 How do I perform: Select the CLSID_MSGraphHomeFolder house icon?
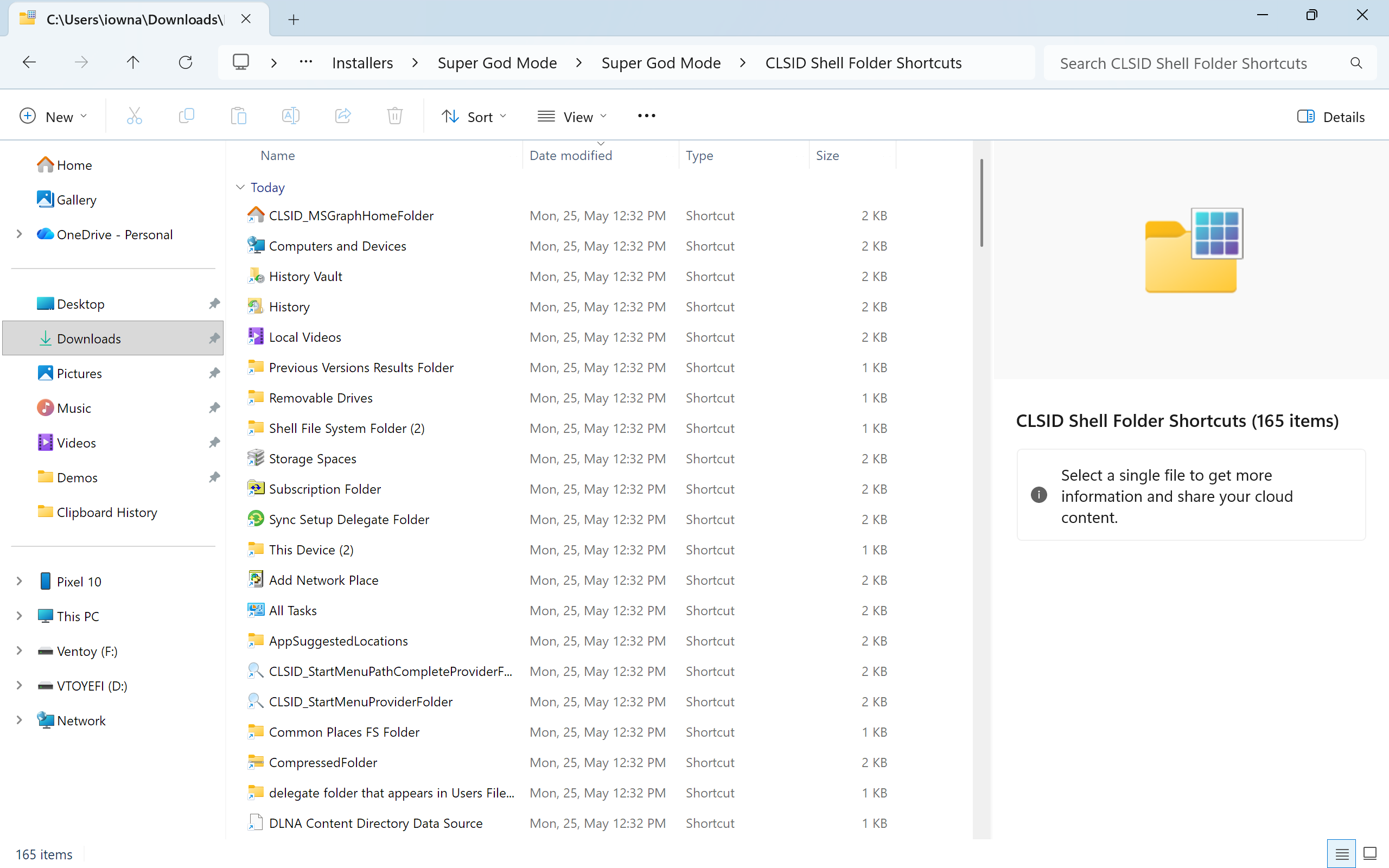256,215
